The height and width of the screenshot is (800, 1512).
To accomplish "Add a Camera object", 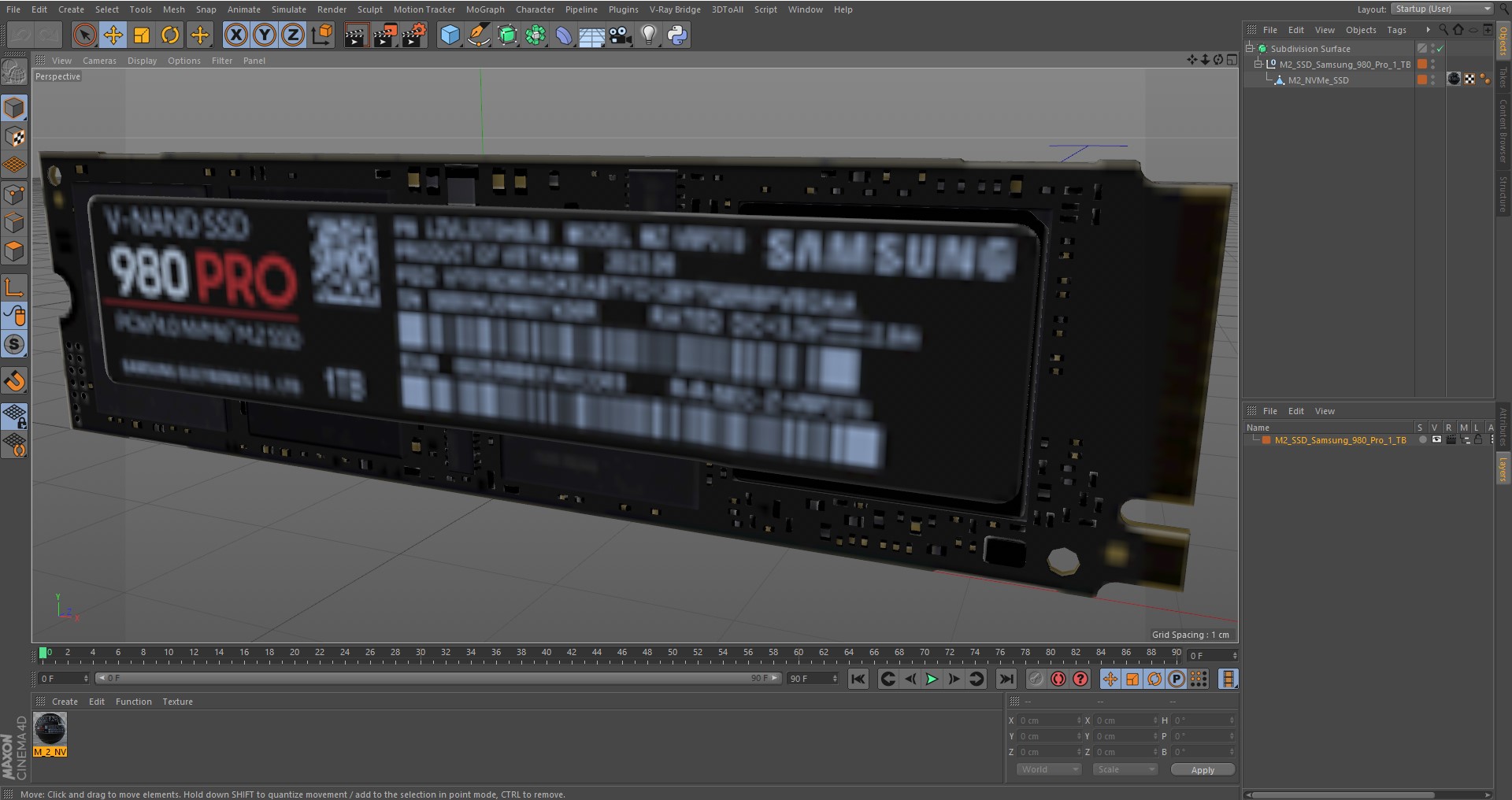I will click(x=621, y=35).
